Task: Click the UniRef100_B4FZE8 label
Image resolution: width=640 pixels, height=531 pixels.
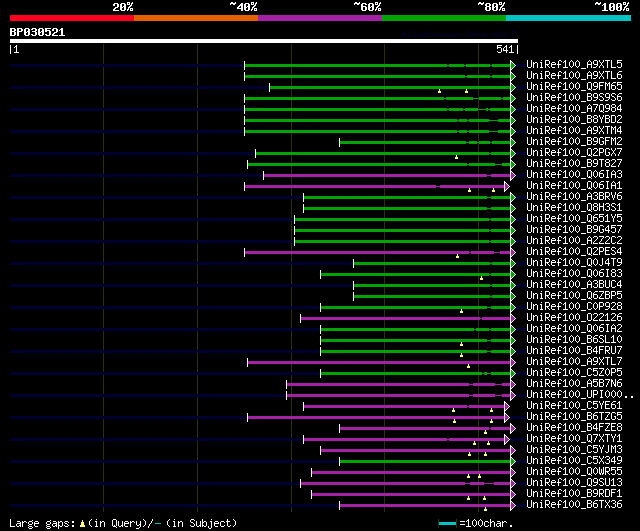Action: pyautogui.click(x=574, y=428)
